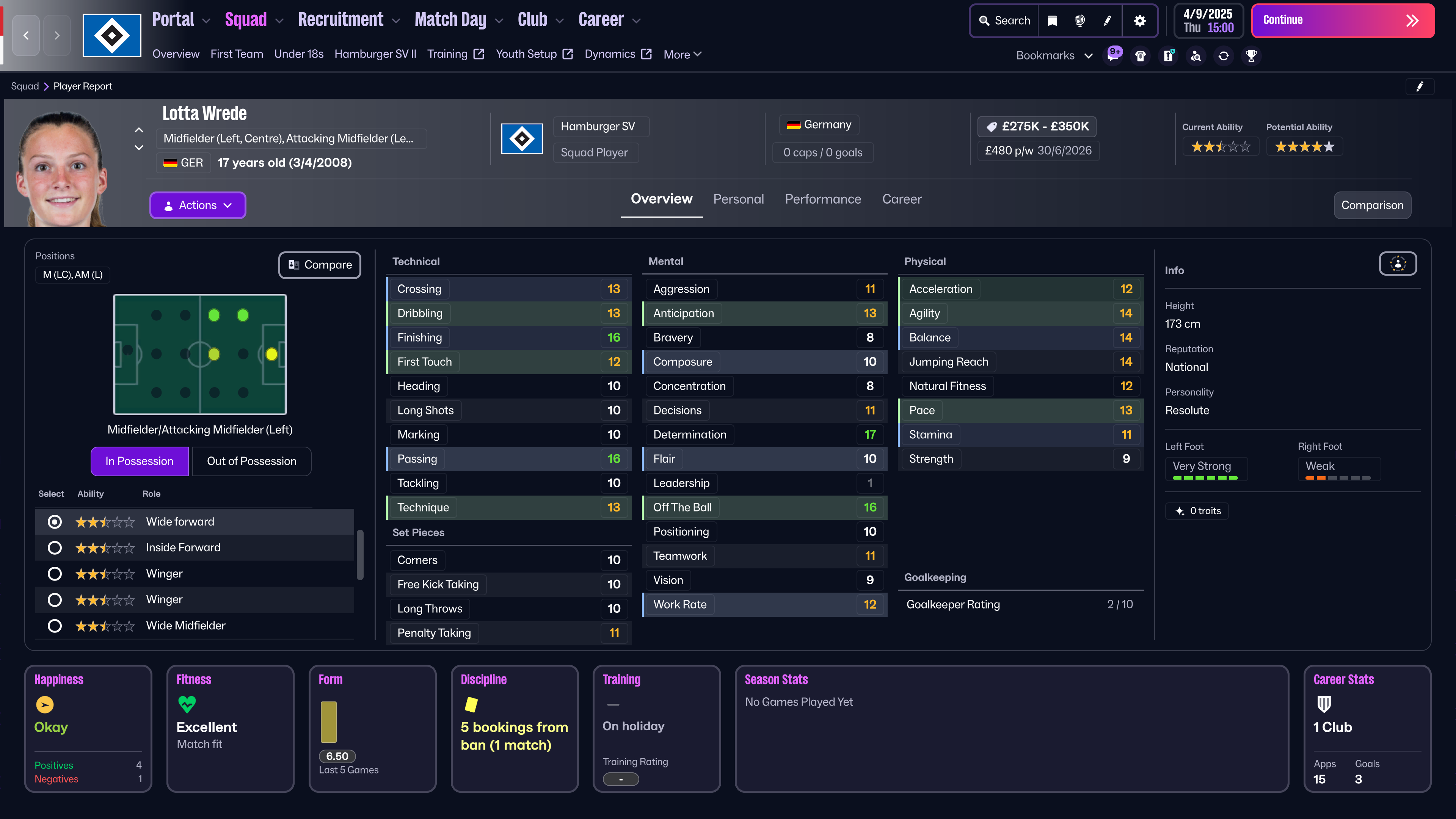This screenshot has height=819, width=1456.
Task: Open the world globe icon
Action: (x=1079, y=21)
